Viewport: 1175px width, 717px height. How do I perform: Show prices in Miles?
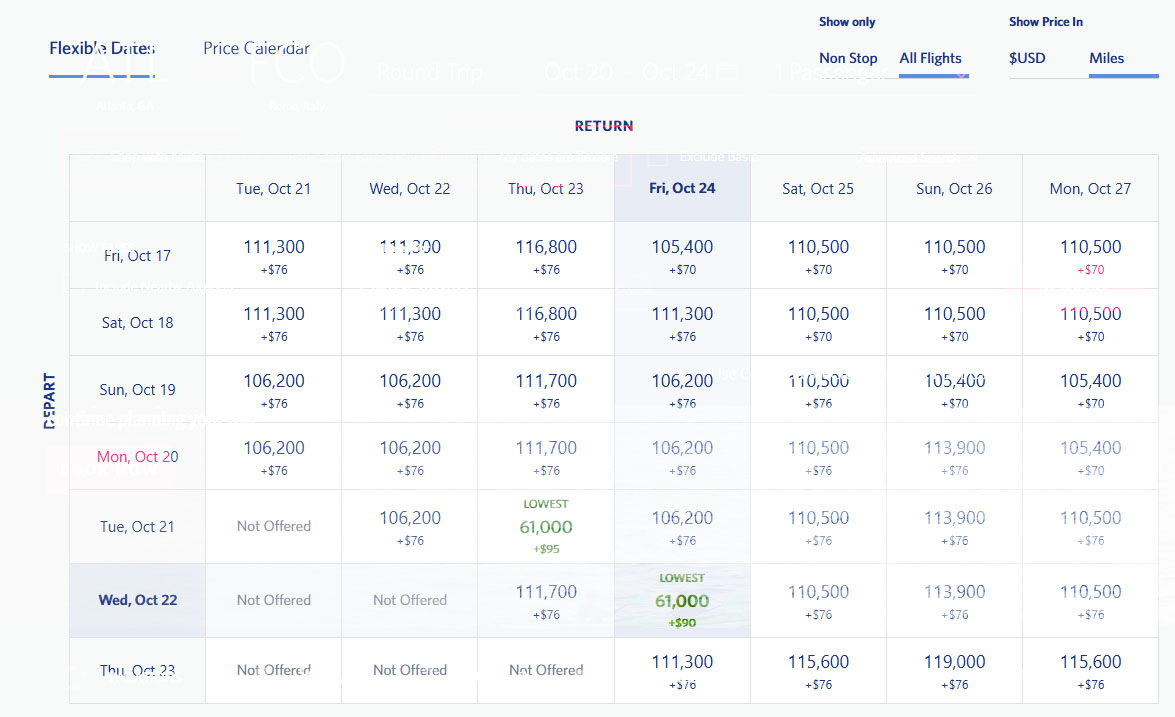[1106, 58]
